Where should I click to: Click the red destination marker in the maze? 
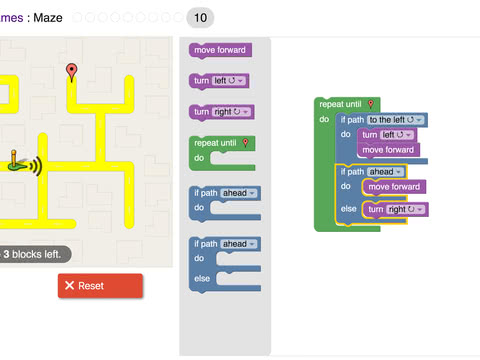click(71, 72)
